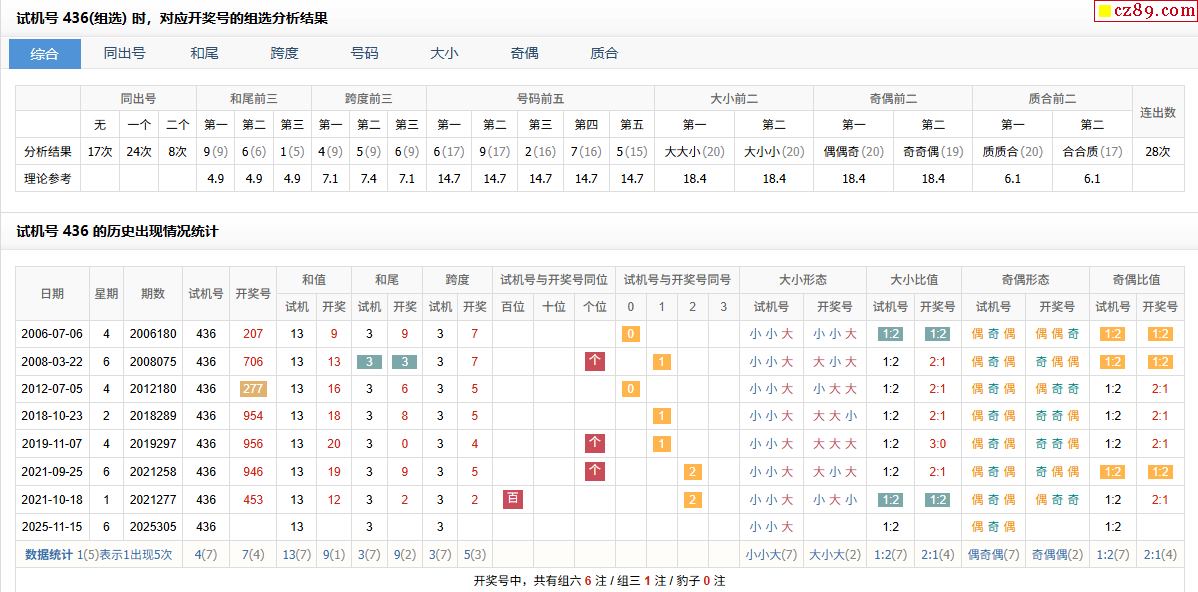This screenshot has width=1198, height=592.
Task: Click the 连出数 column header
Action: tap(1158, 112)
